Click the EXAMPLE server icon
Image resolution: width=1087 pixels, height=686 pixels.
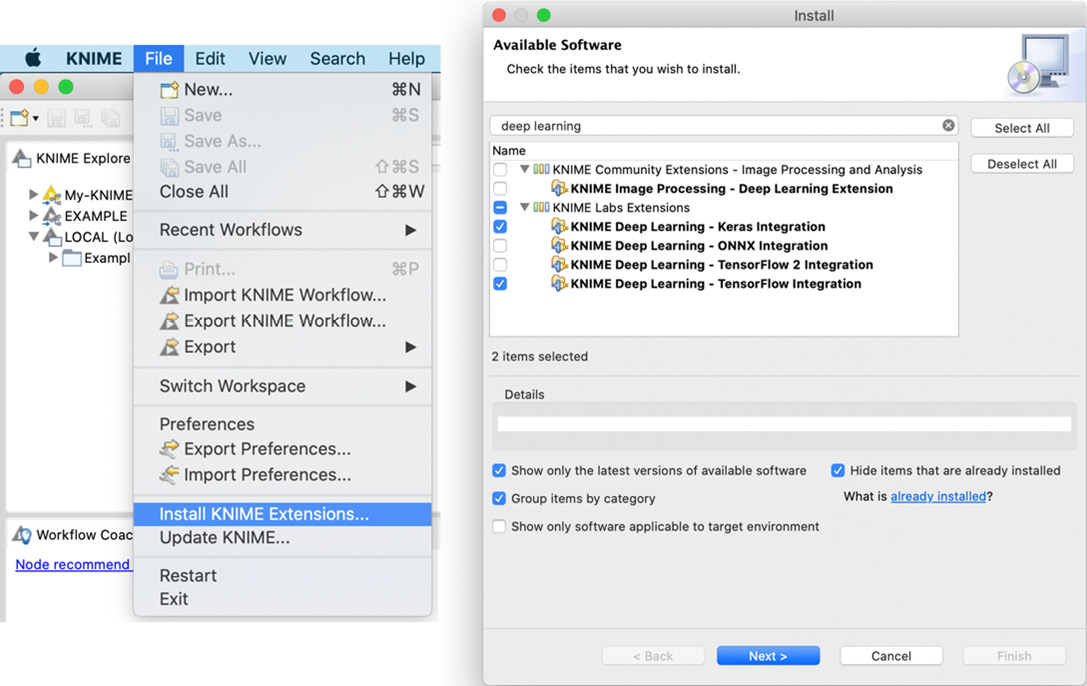(x=52, y=216)
